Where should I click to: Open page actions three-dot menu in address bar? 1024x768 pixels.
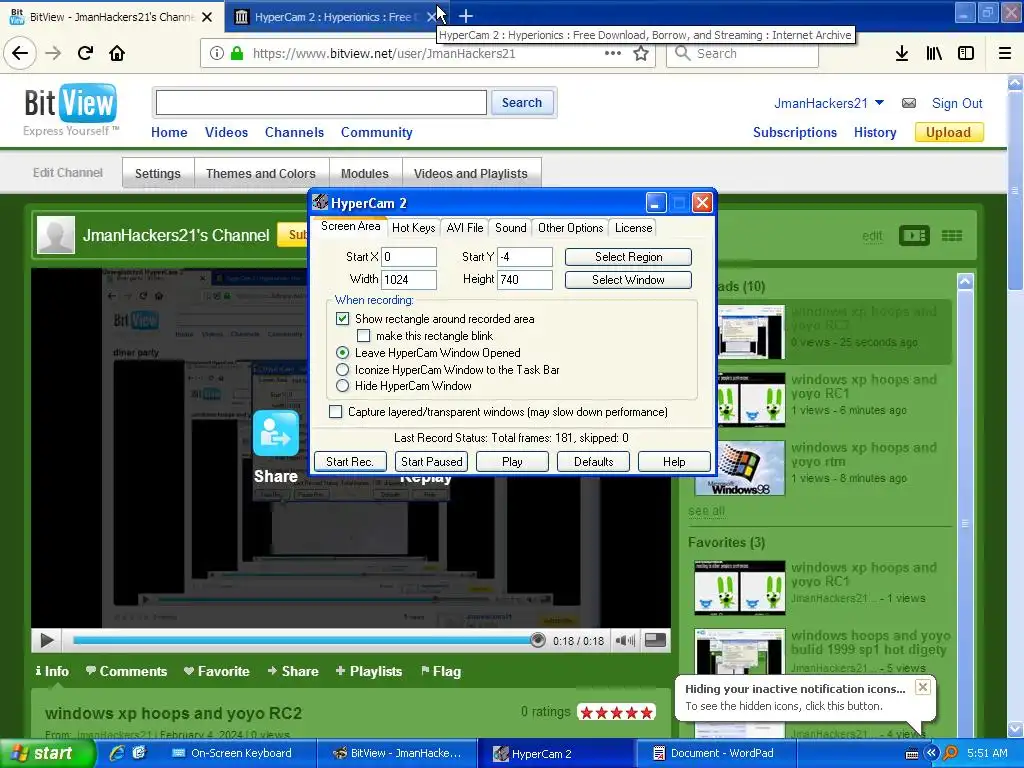coord(613,54)
